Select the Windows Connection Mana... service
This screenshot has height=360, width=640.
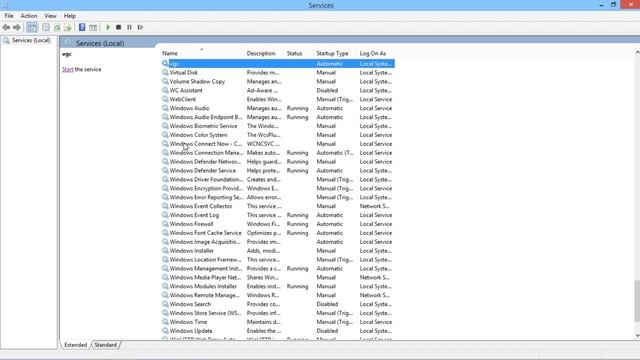pos(278,153)
